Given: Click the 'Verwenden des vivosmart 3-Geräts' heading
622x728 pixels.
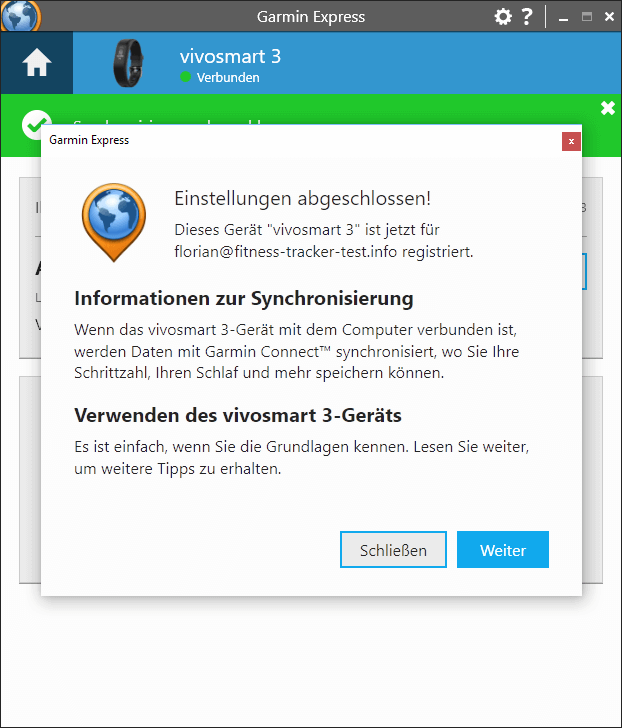Looking at the screenshot, I should click(x=238, y=416).
